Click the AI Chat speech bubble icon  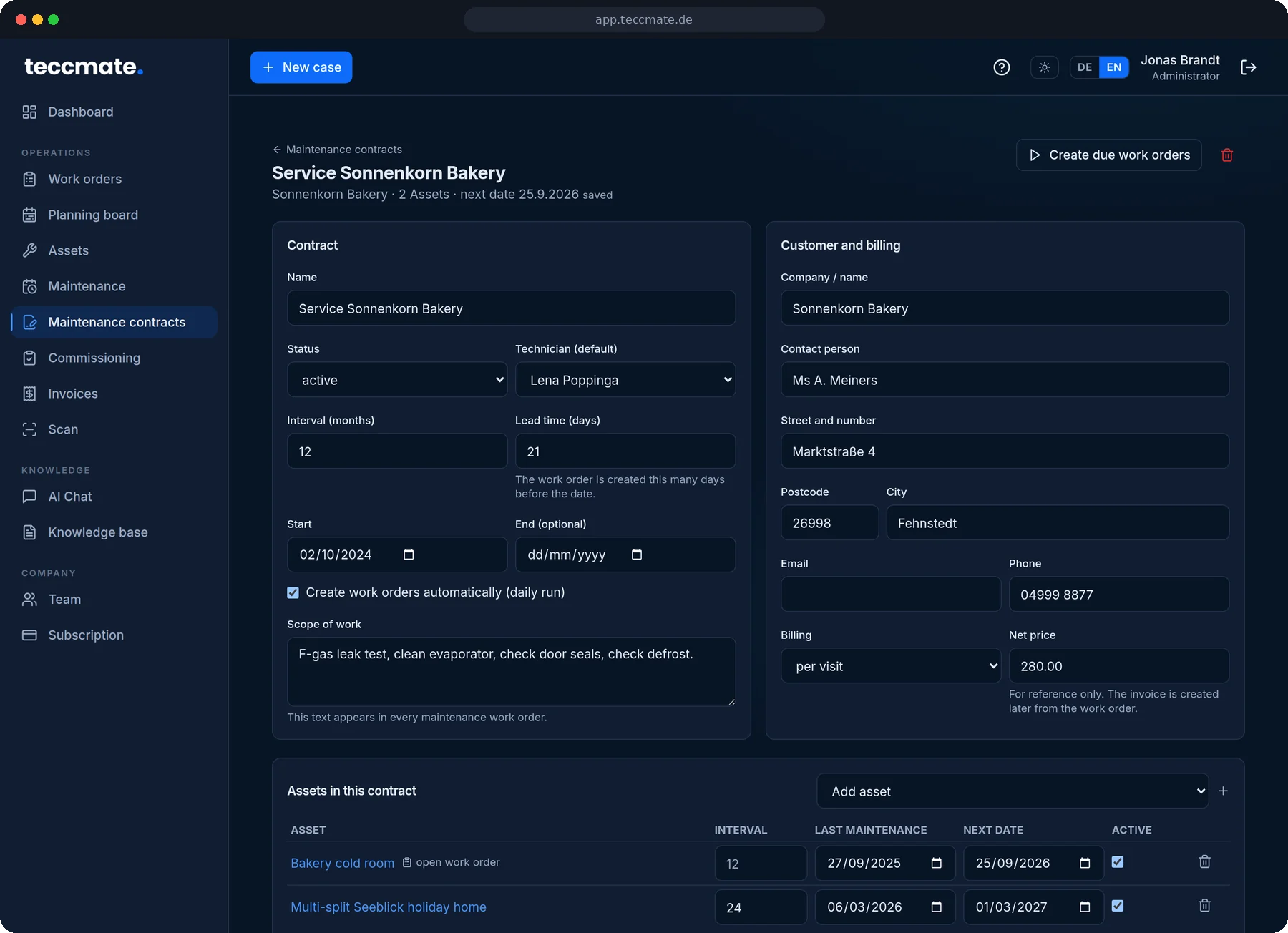click(29, 497)
